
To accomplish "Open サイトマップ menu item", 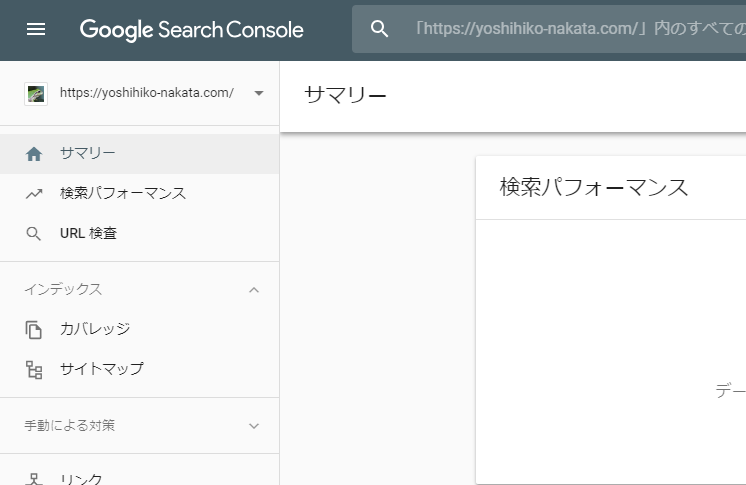I will click(139, 369).
